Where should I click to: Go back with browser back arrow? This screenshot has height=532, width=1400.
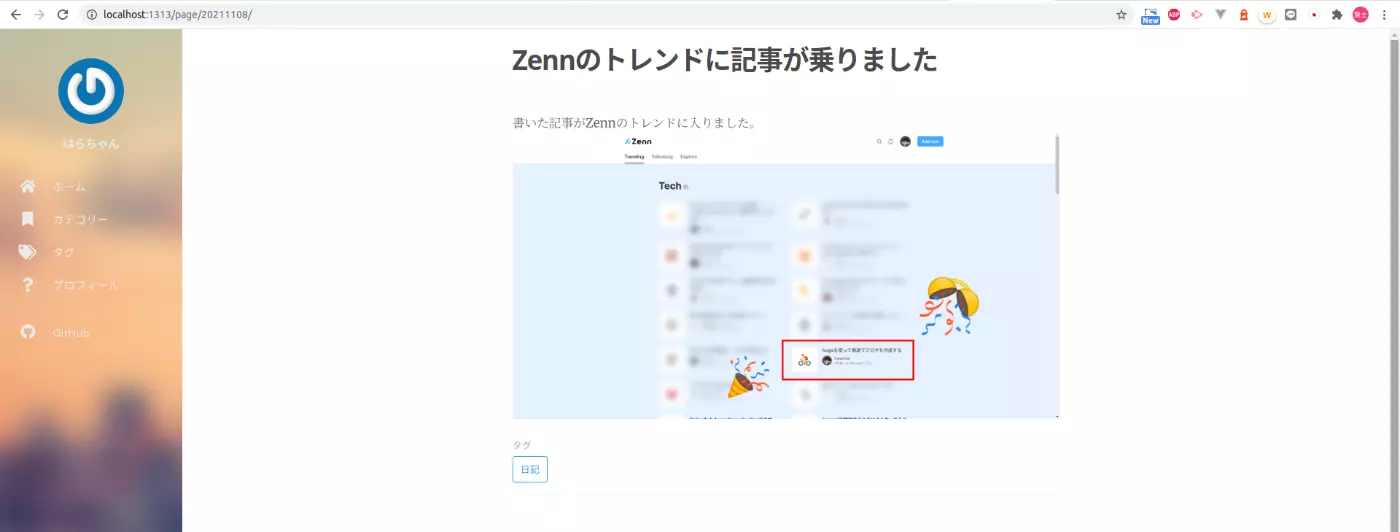click(16, 15)
